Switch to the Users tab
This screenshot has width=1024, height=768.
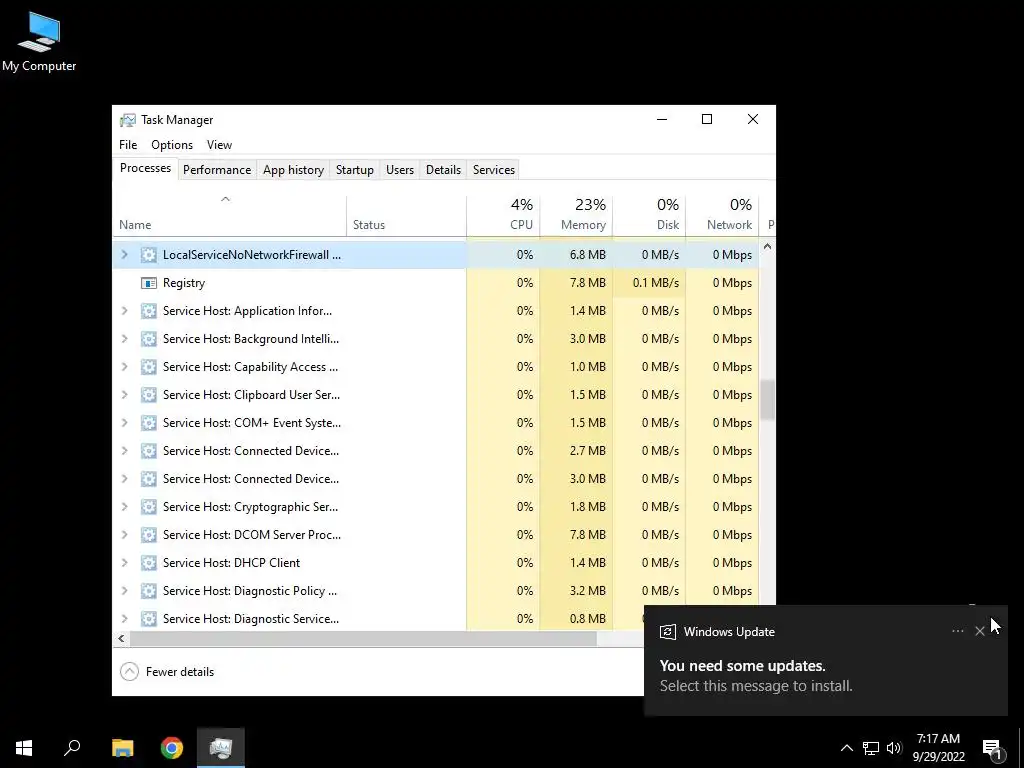400,170
